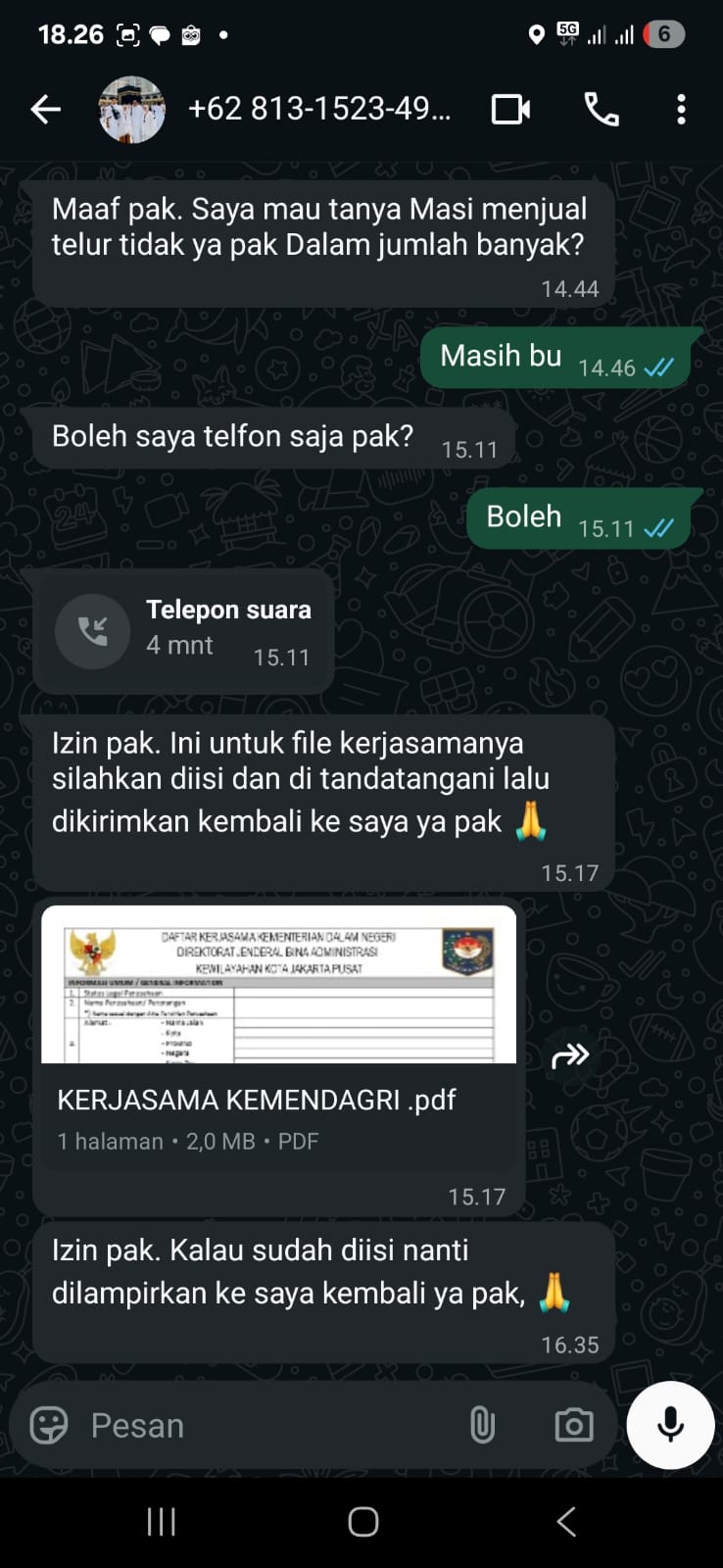Tap the PDF preview thumbnail image
The height and width of the screenshot is (1568, 723).
tap(278, 984)
